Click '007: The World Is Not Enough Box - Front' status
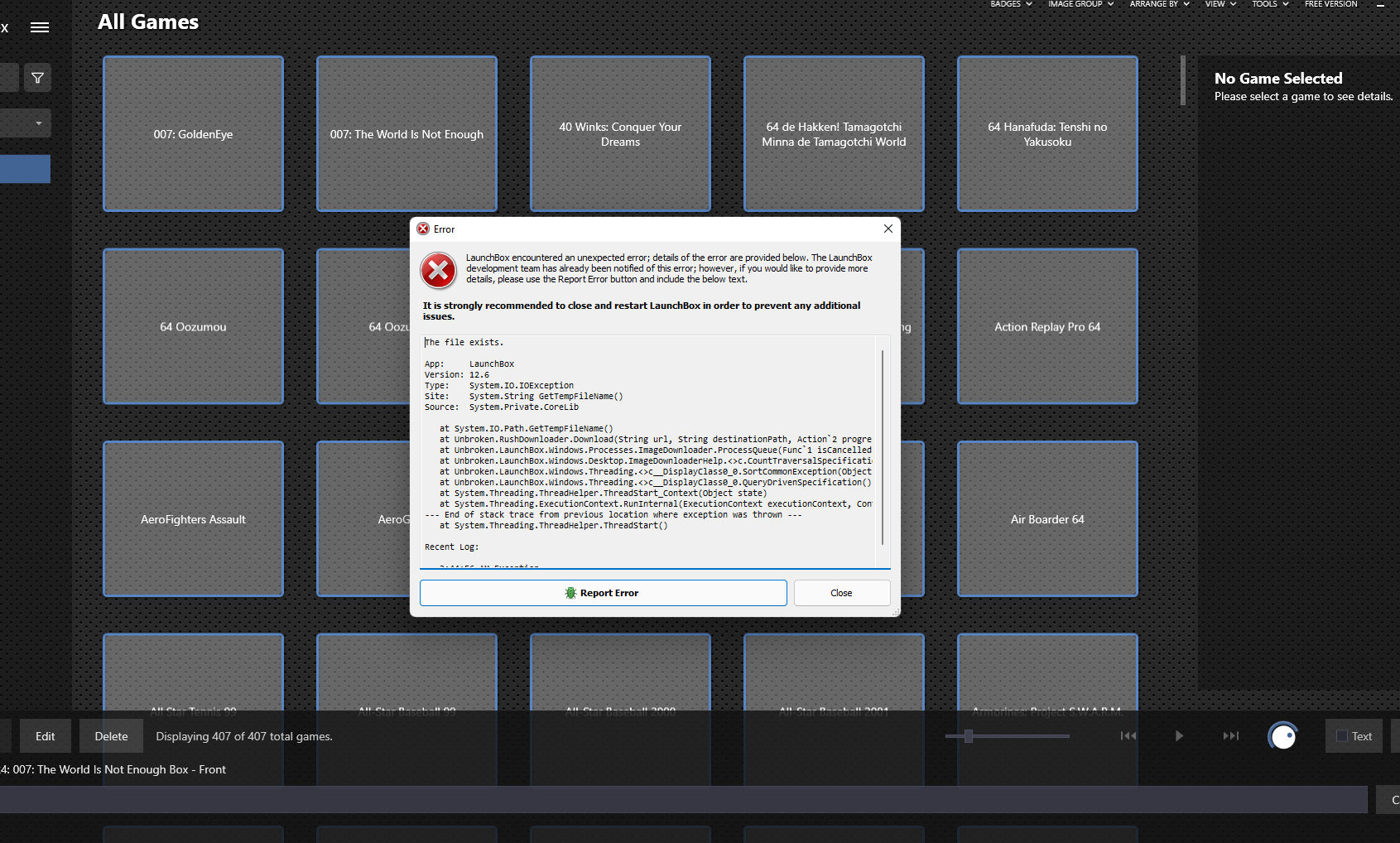 click(119, 769)
